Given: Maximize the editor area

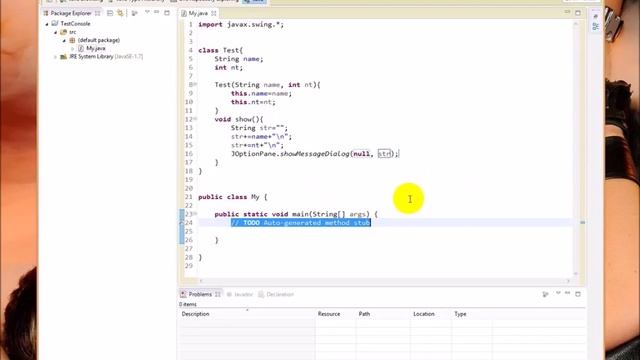Looking at the screenshot, I should 578,13.
